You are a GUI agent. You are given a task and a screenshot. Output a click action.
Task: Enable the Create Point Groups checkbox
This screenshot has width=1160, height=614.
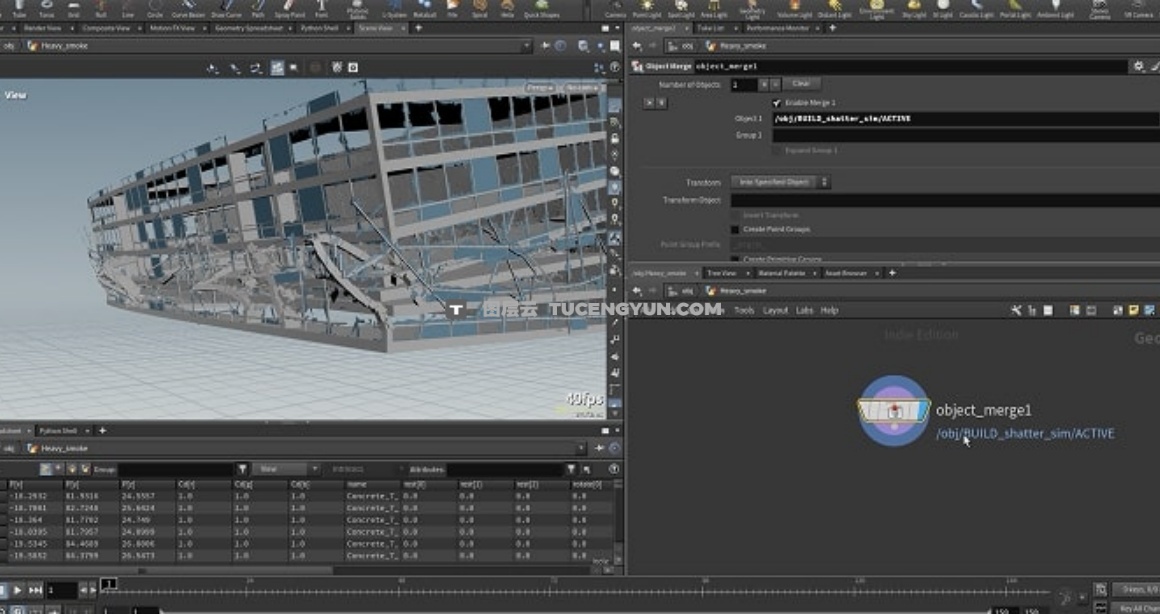(735, 229)
